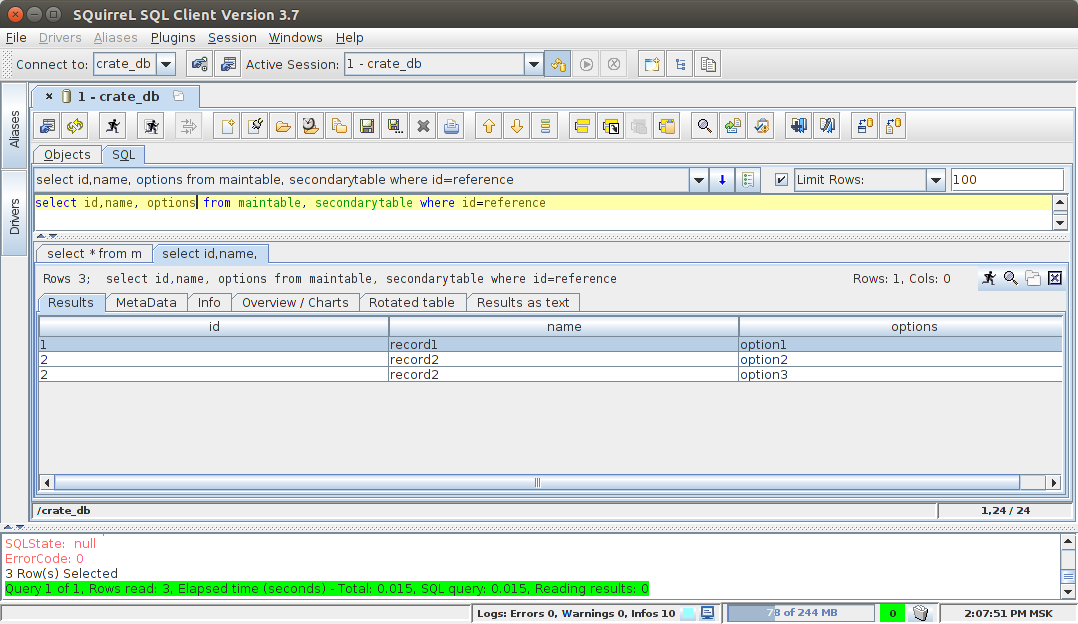Create a new SQL worksheet

point(227,126)
